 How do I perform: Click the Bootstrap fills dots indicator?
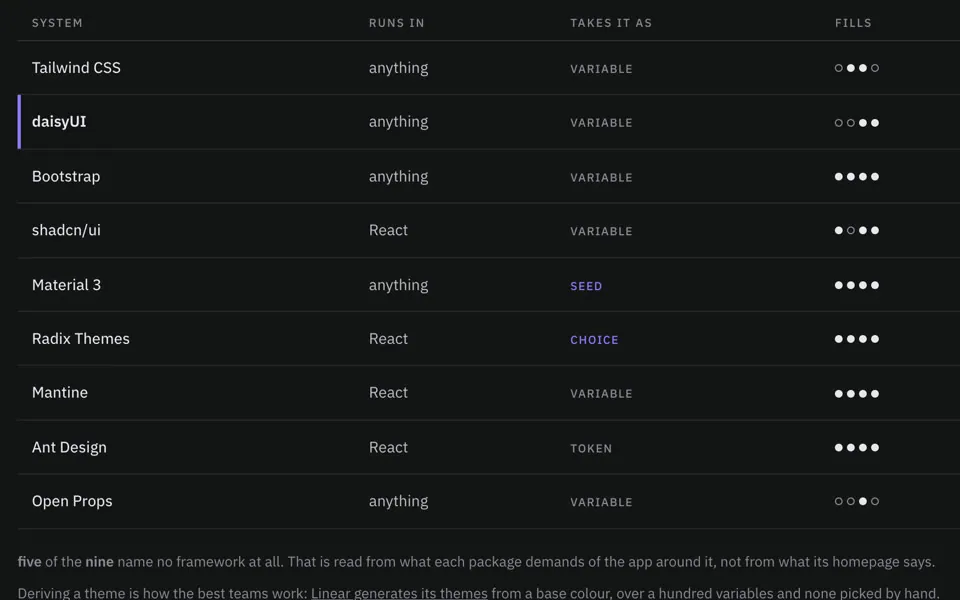pos(857,176)
